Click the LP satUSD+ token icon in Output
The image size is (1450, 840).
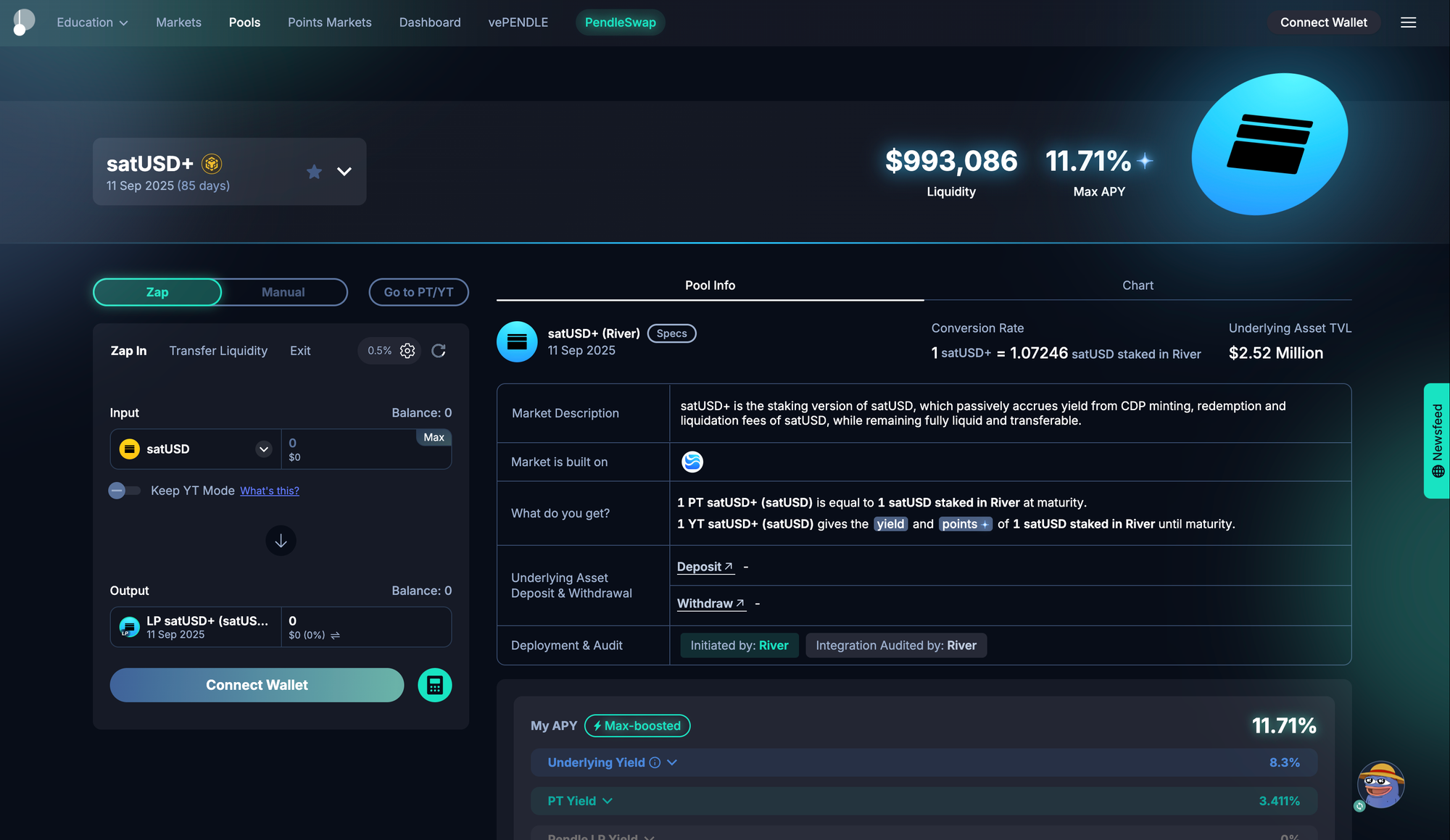point(129,627)
